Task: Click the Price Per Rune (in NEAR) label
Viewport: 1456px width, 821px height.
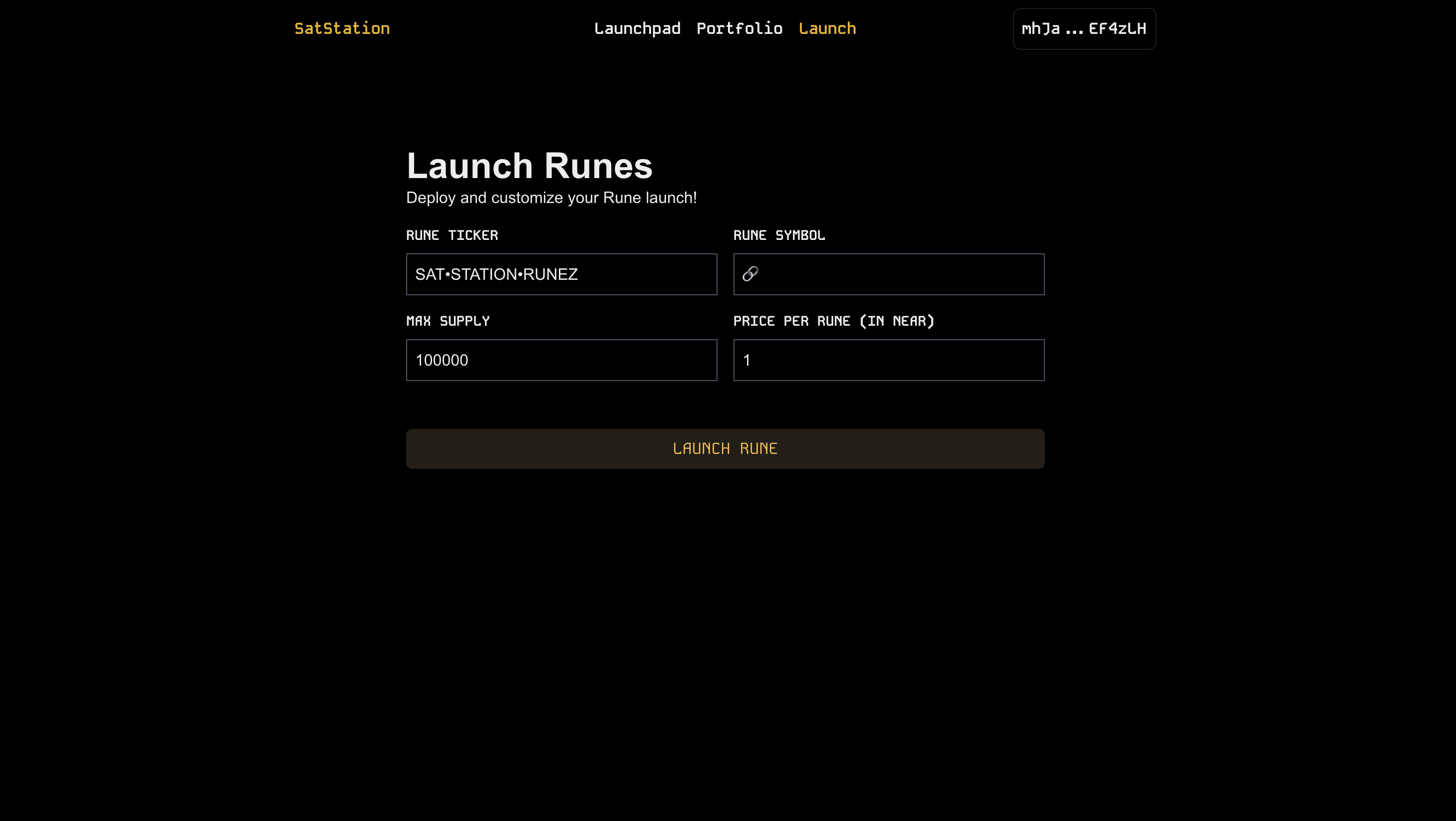Action: coord(834,321)
